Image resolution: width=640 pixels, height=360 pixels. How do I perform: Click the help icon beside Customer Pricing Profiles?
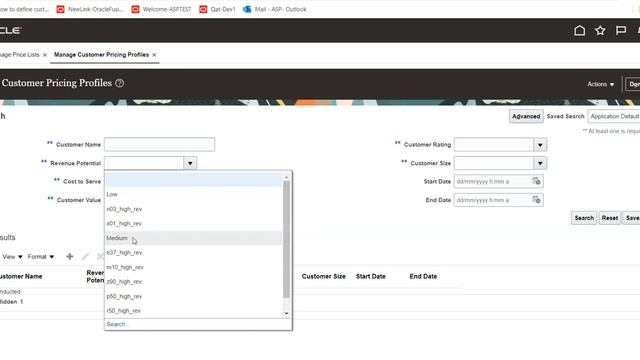(x=120, y=83)
